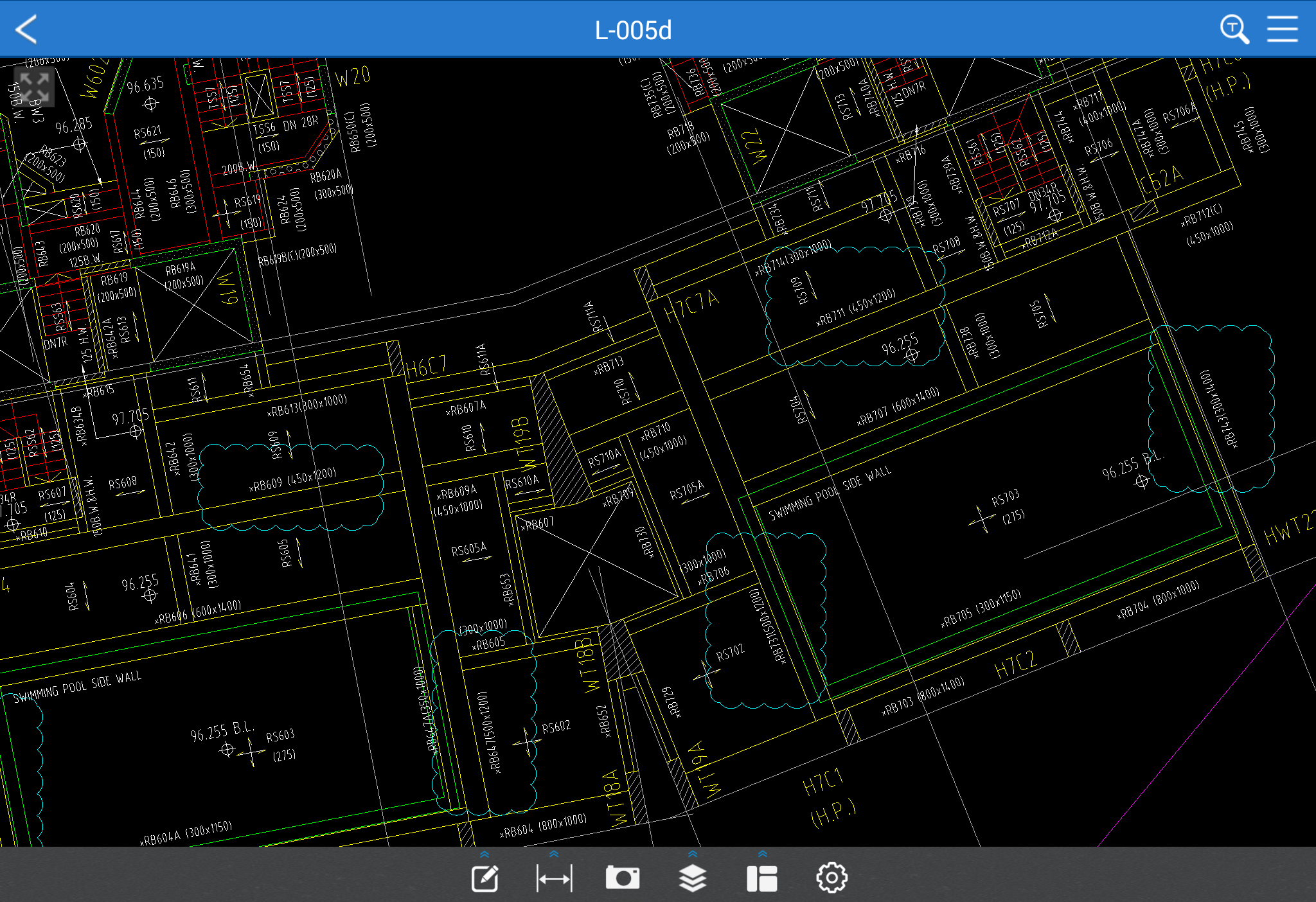Viewport: 1316px width, 902px height.
Task: Tap the RB707 (600x1400) beam label
Action: [898, 407]
